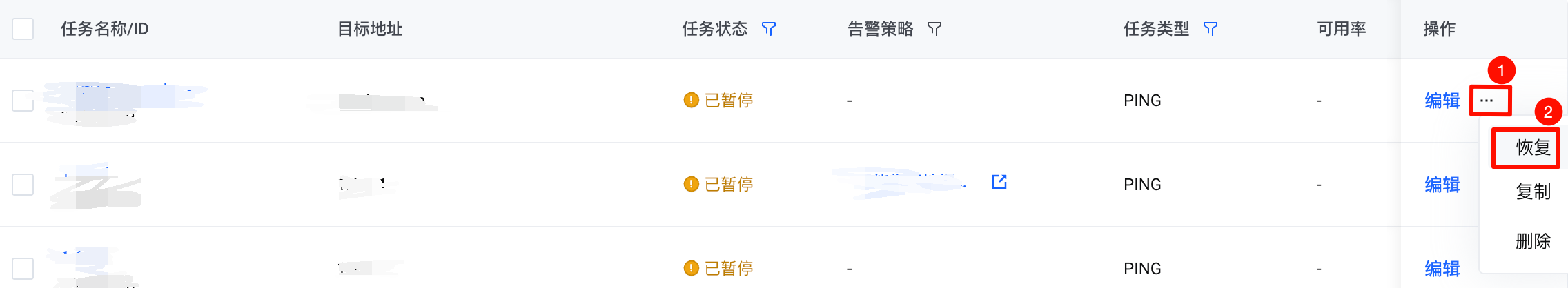
Task: Check the second task row checkbox
Action: (x=23, y=185)
